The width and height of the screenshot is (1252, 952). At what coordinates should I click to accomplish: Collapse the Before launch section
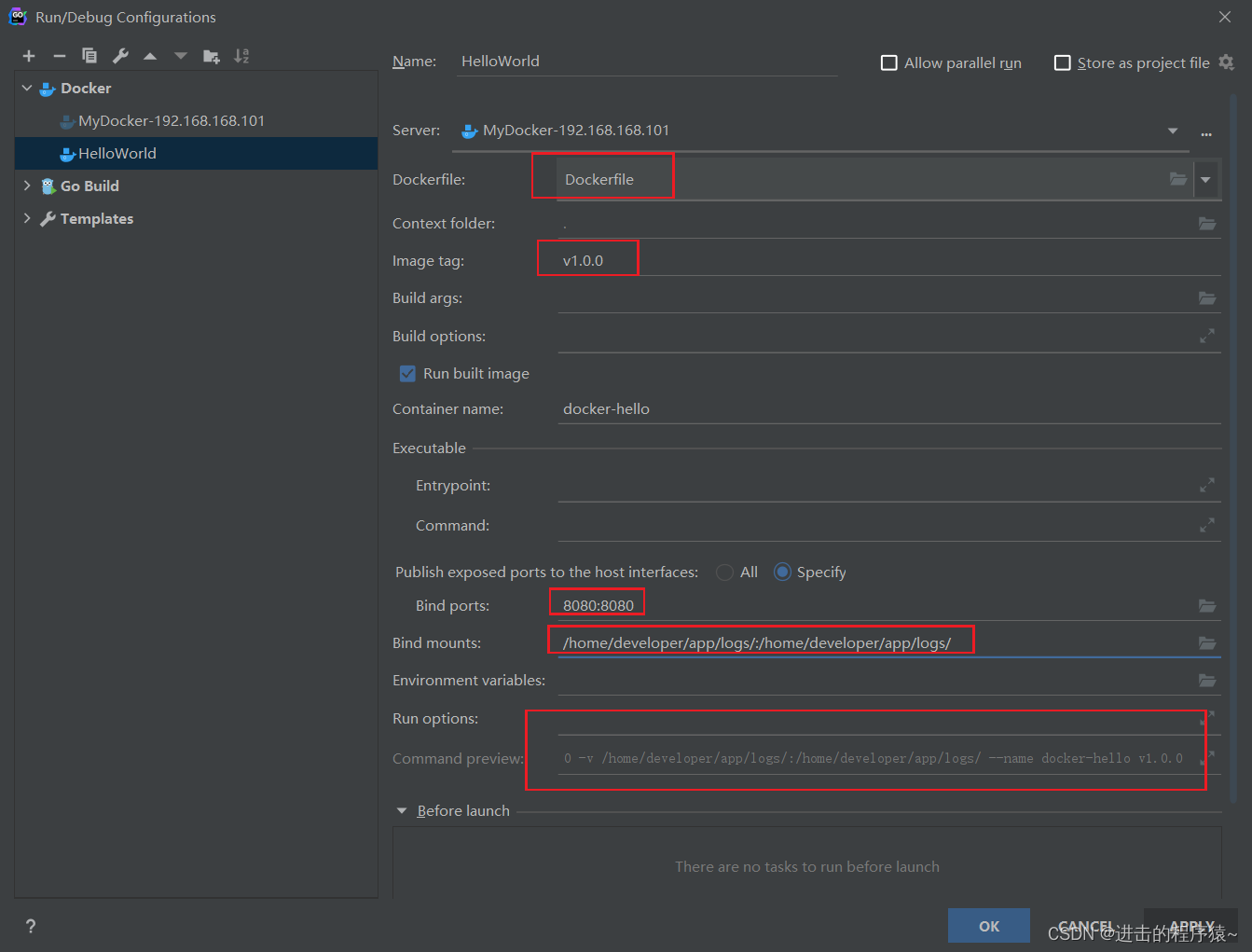click(402, 811)
